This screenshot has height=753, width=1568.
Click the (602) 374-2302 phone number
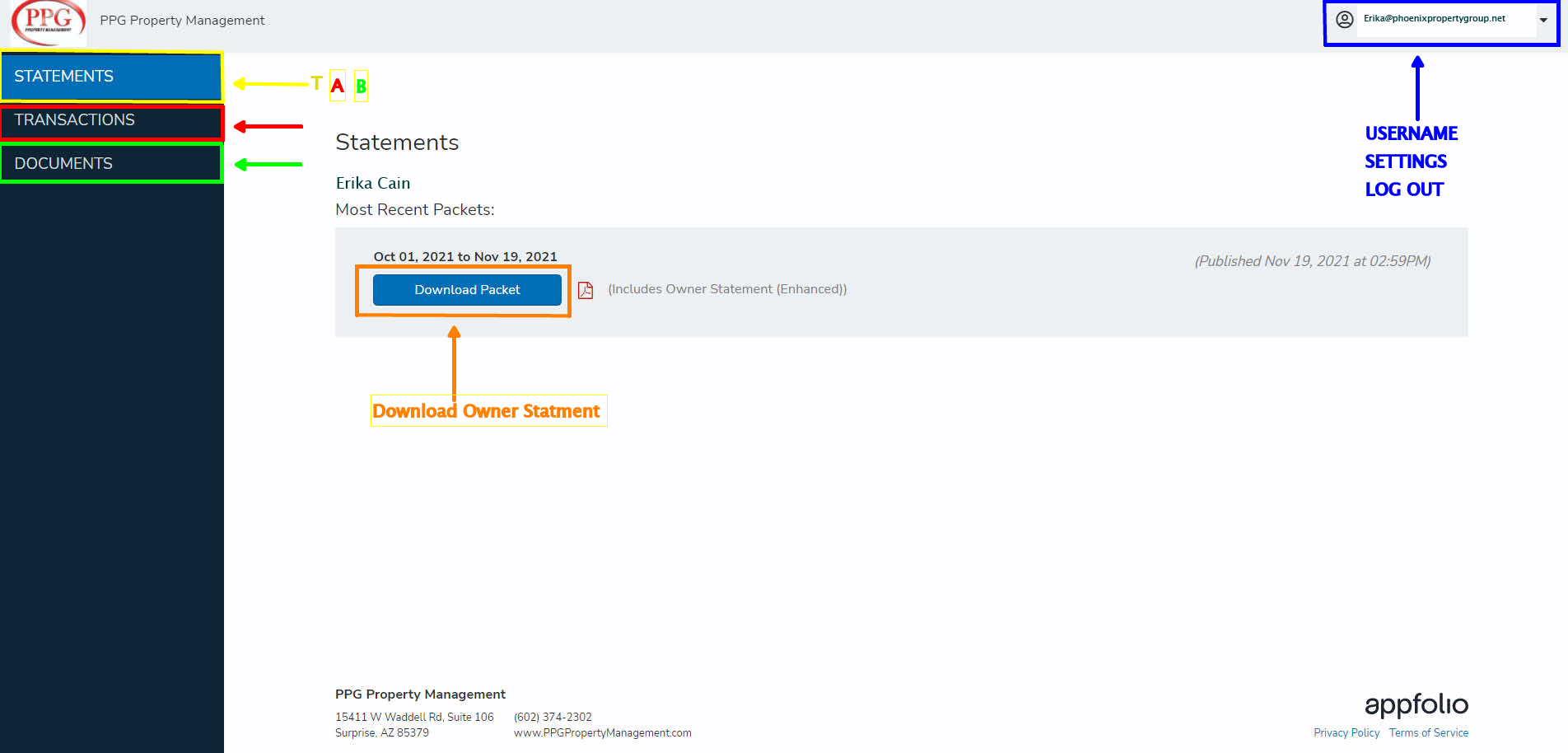553,717
